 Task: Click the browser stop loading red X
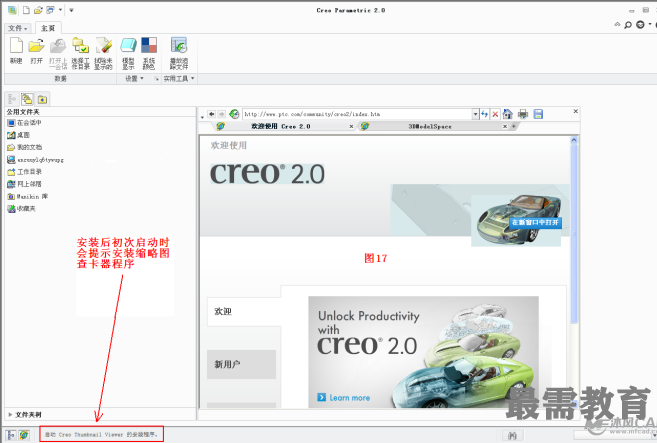click(x=495, y=114)
